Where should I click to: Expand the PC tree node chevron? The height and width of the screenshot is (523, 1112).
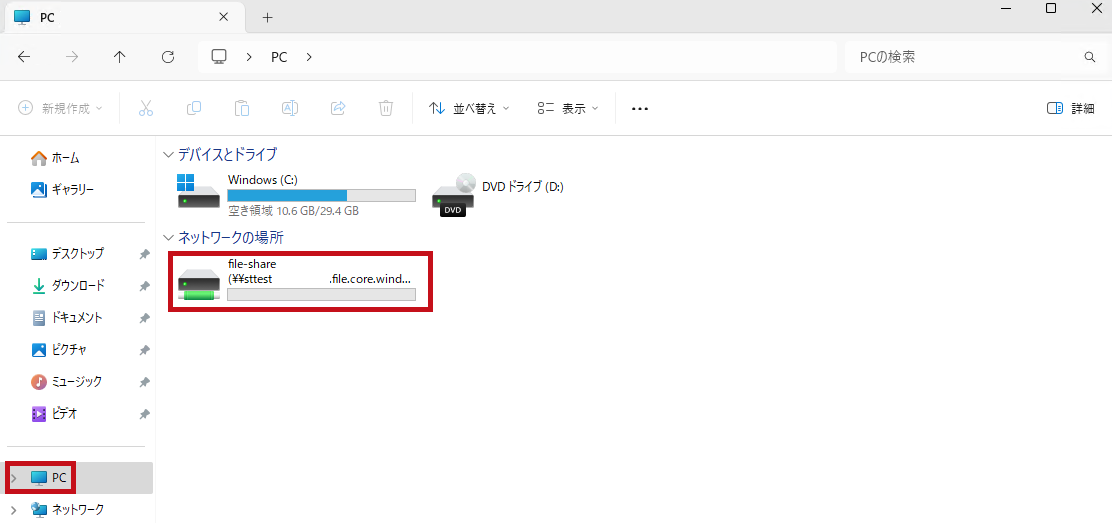coord(13,478)
